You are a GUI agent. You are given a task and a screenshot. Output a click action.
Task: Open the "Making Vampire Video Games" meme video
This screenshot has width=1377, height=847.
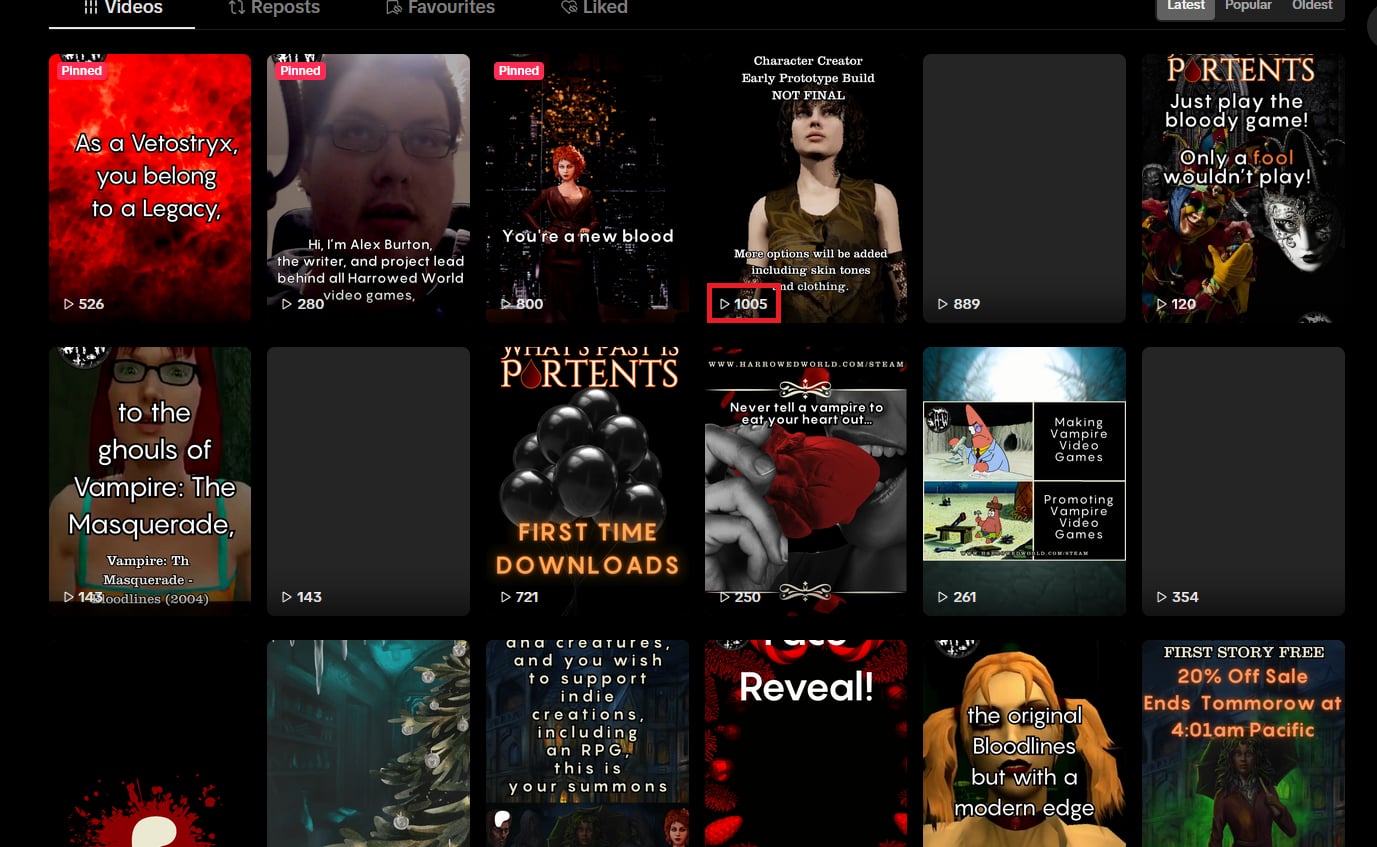(x=1024, y=481)
